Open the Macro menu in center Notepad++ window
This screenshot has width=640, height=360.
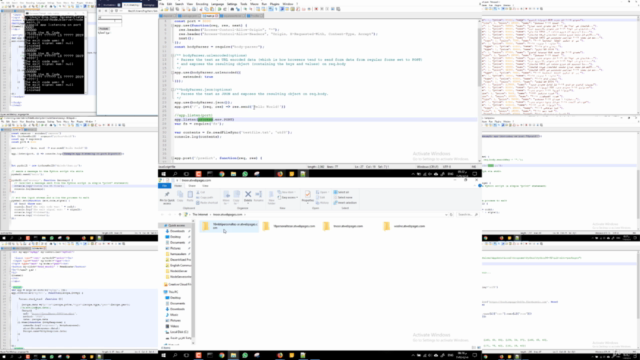[254, 4]
